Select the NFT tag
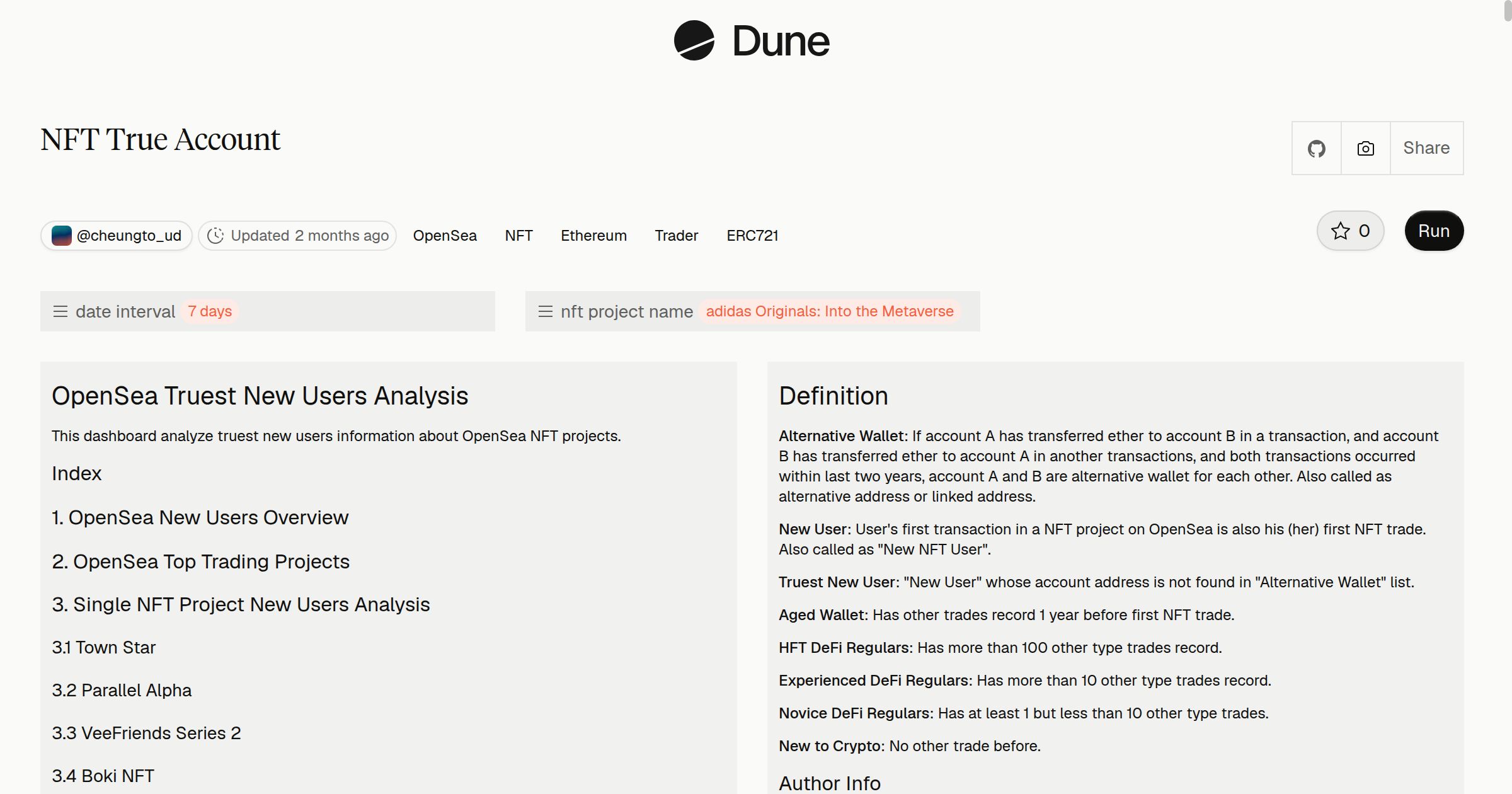The width and height of the screenshot is (1512, 794). [x=518, y=236]
